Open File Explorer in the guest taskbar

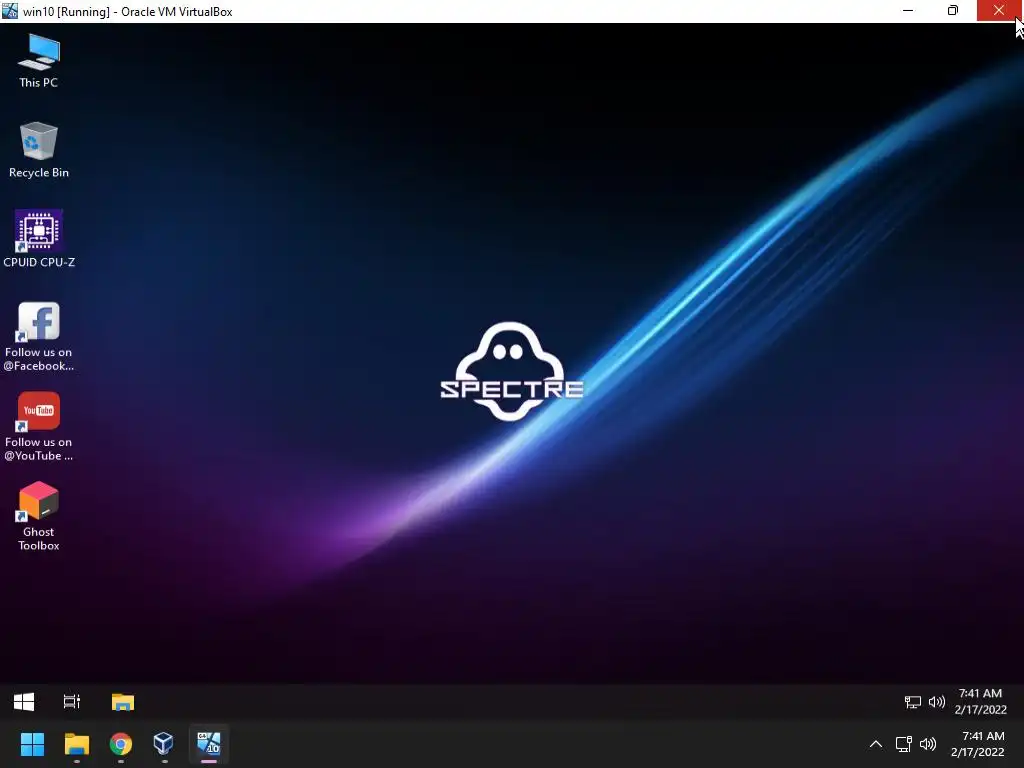[123, 702]
